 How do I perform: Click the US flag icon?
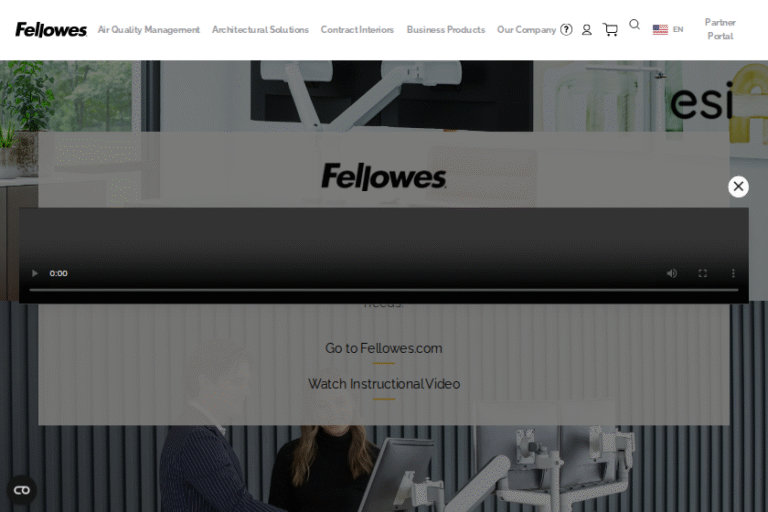tap(660, 29)
